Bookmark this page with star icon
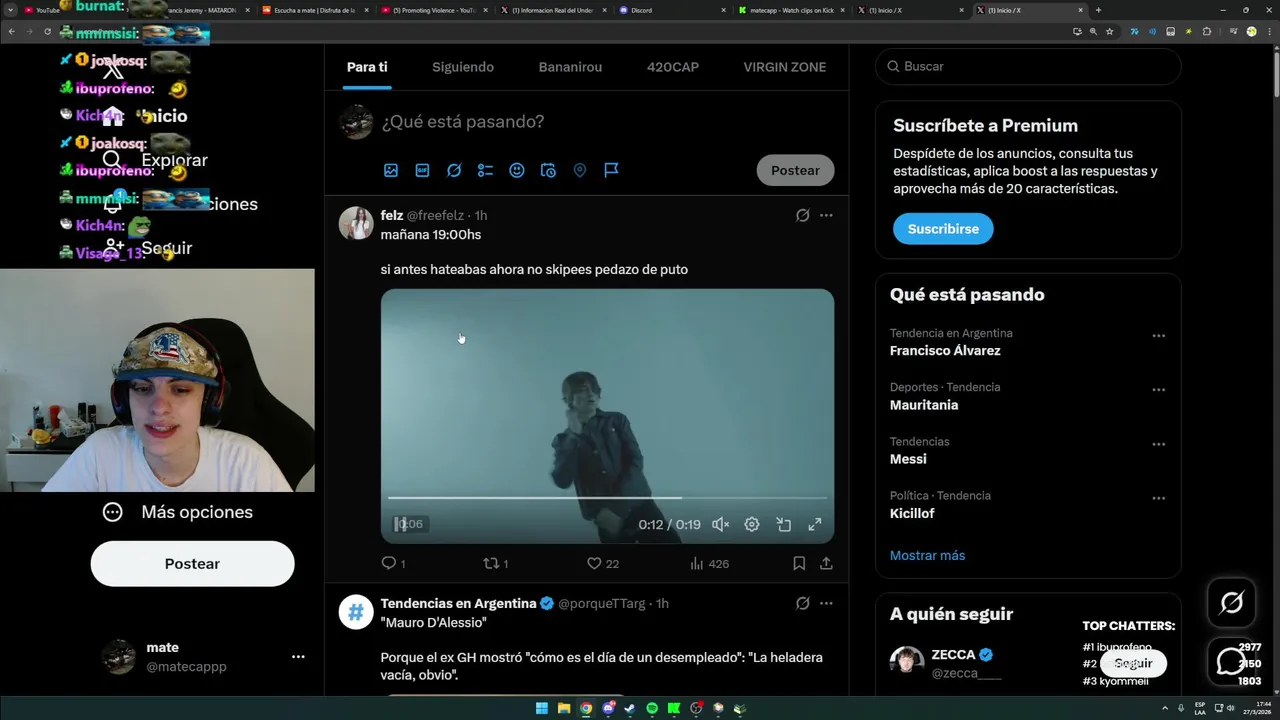Viewport: 1280px width, 720px height. [x=1109, y=32]
